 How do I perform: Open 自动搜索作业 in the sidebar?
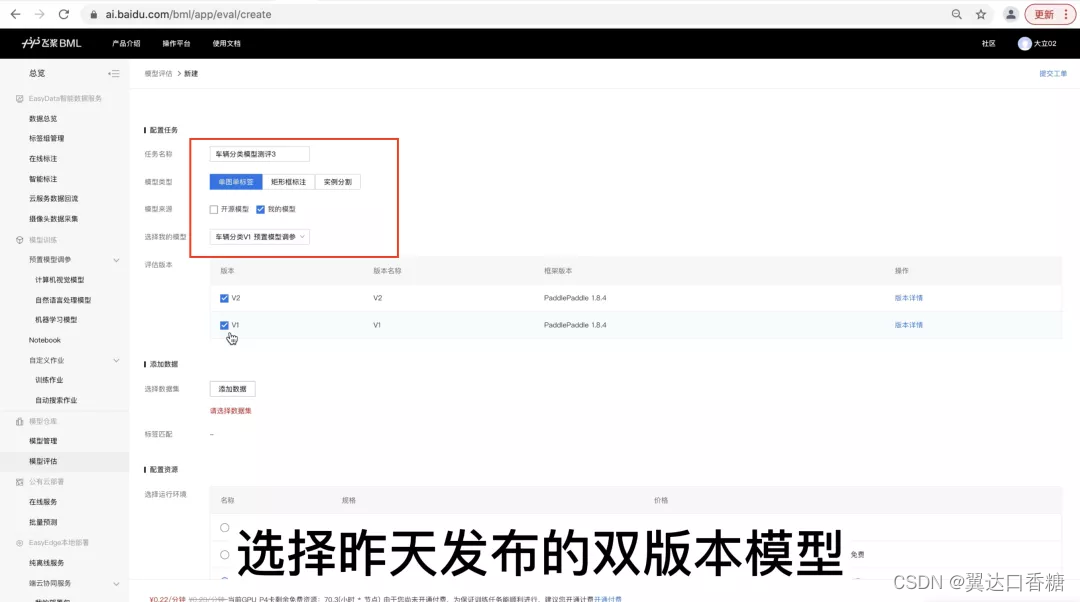[x=56, y=400]
